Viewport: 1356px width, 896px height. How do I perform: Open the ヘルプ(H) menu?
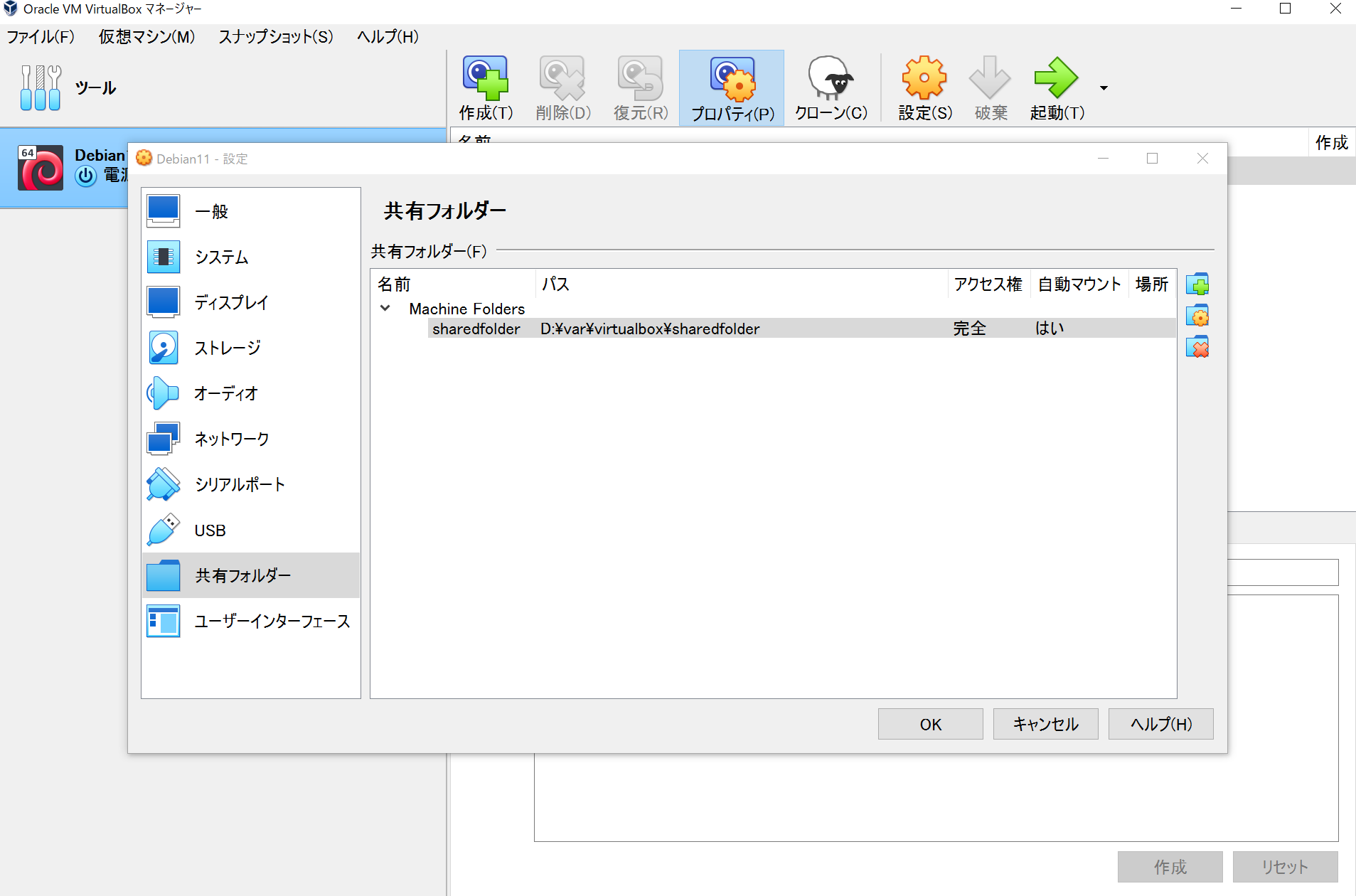click(x=388, y=36)
